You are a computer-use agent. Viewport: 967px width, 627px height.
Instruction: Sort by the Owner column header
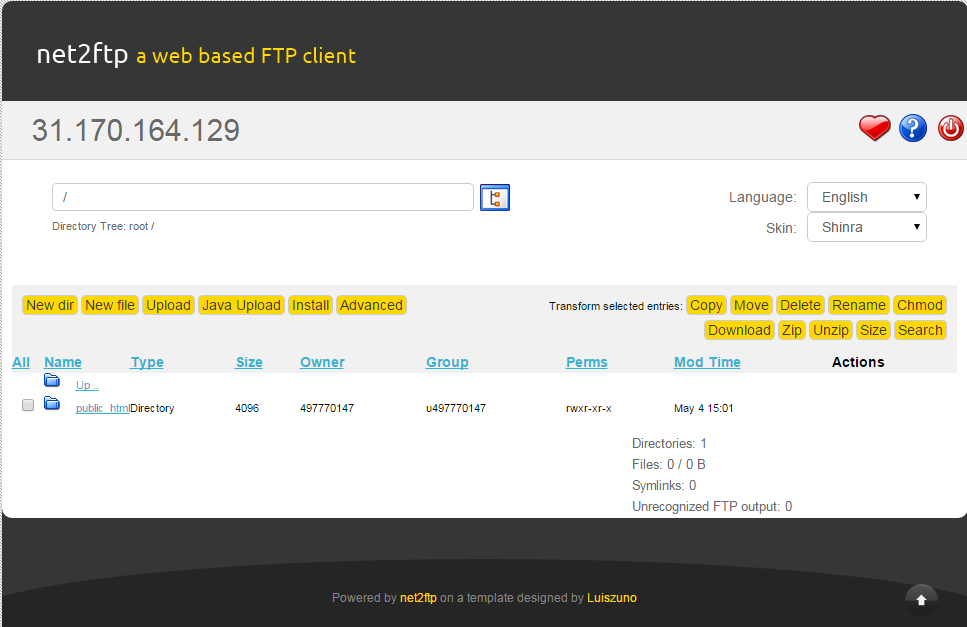pos(322,363)
